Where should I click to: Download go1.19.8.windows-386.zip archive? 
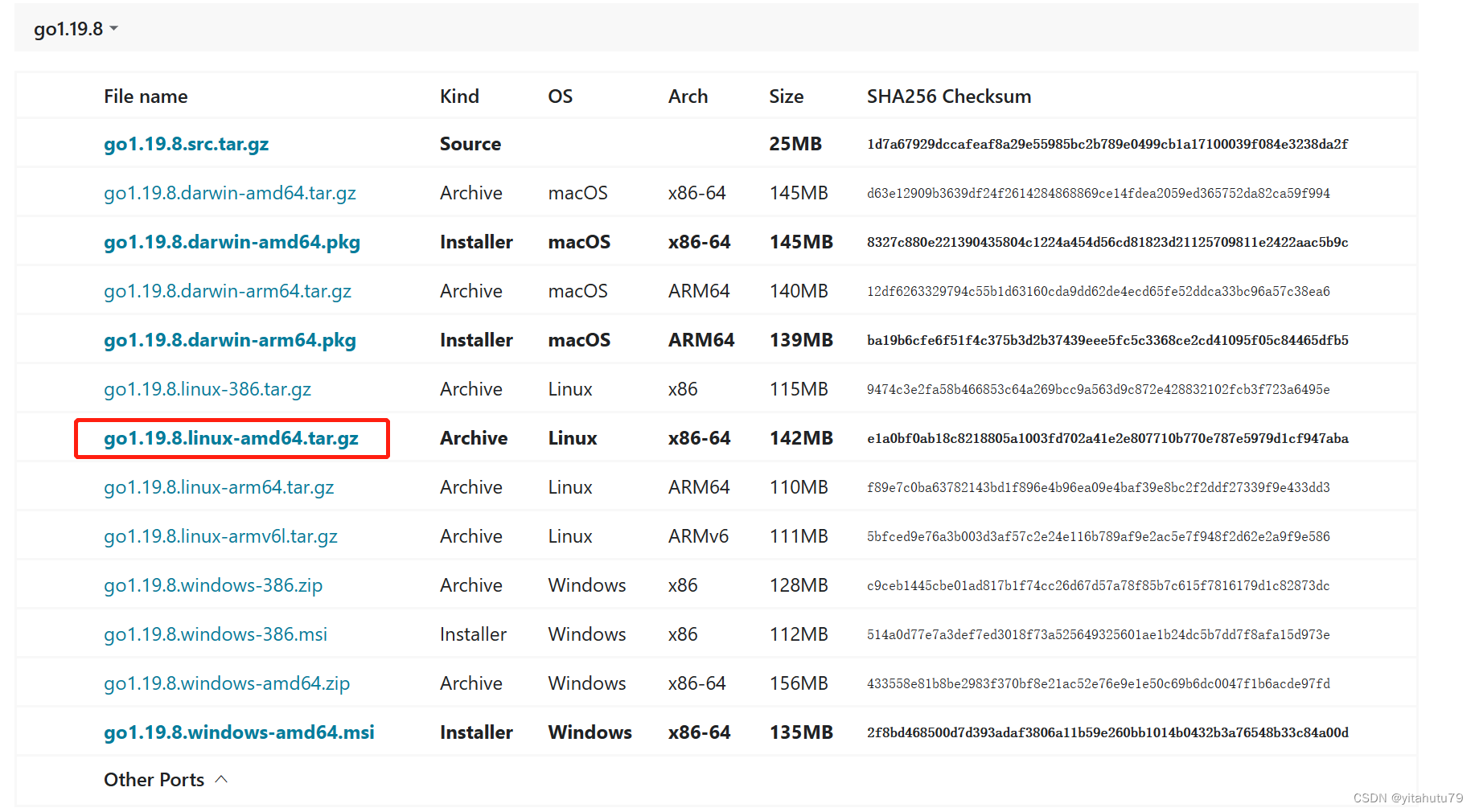click(x=213, y=585)
